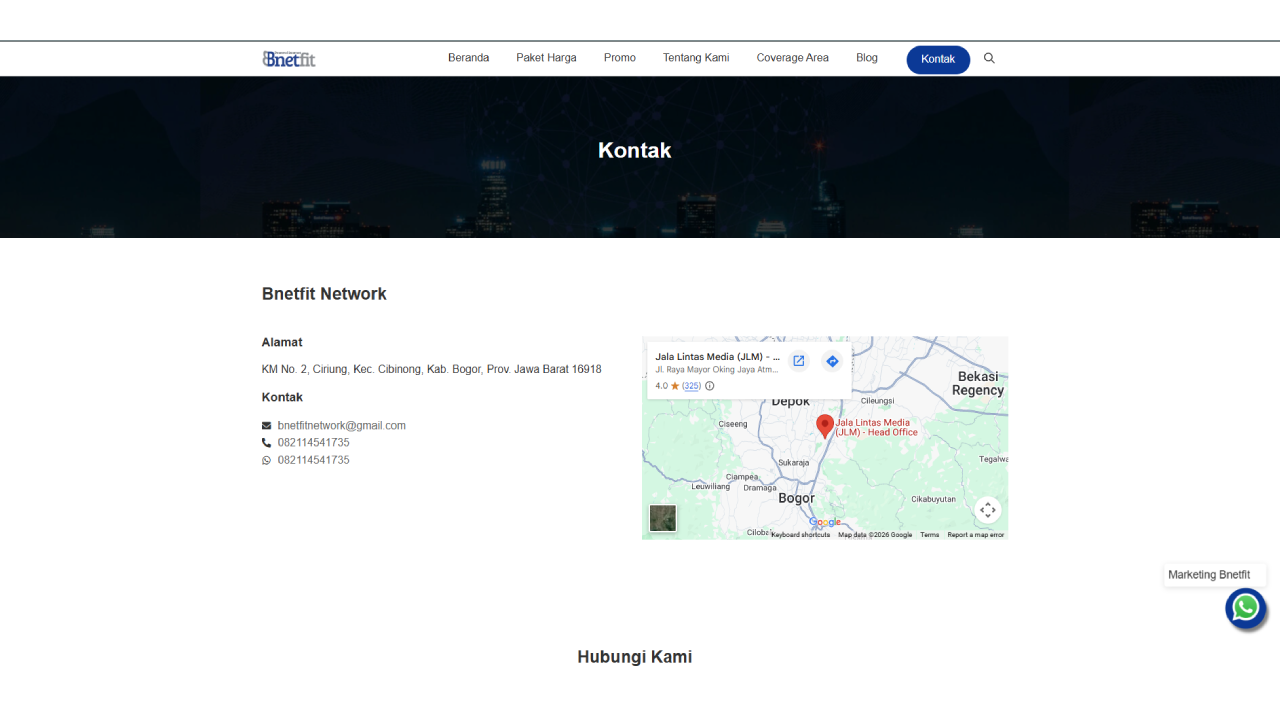Go to Beranda page
This screenshot has height=720, width=1280.
point(468,58)
